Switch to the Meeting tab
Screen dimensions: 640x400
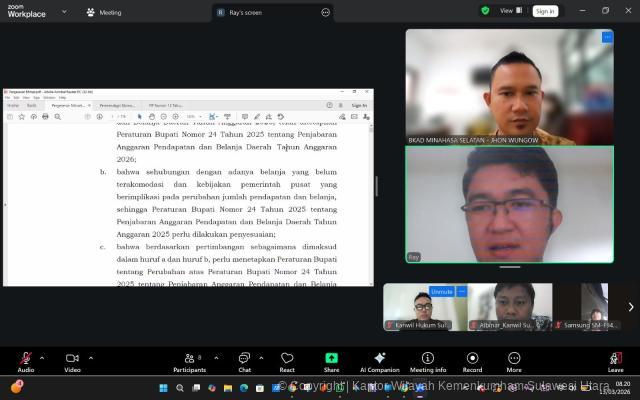[104, 12]
